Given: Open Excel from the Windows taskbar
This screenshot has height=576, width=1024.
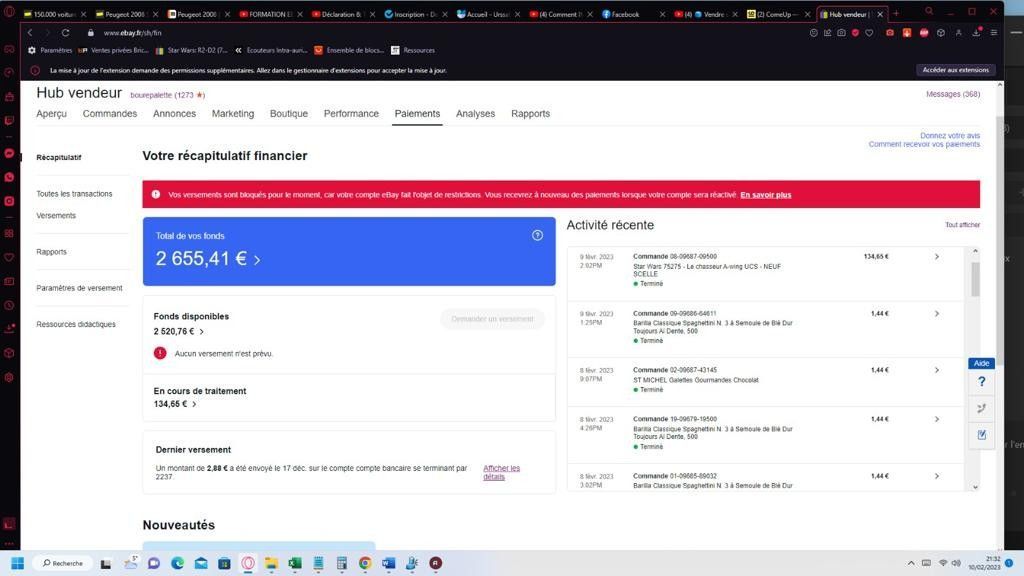Looking at the screenshot, I should click(x=295, y=563).
